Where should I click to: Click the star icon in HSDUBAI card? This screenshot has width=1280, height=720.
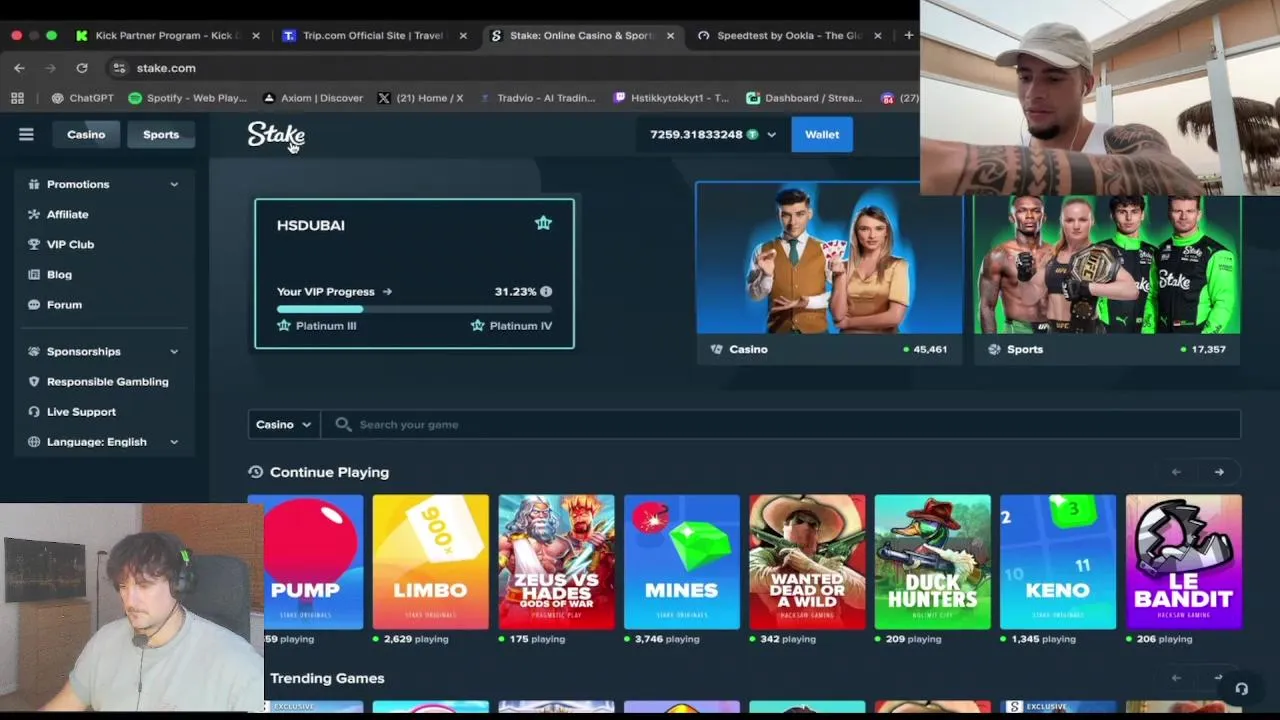(543, 223)
